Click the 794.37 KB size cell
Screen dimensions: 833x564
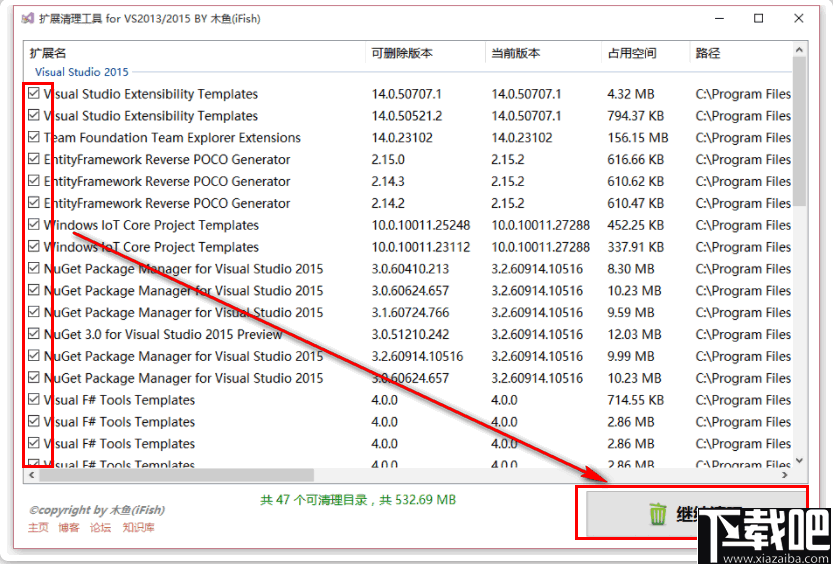(635, 116)
